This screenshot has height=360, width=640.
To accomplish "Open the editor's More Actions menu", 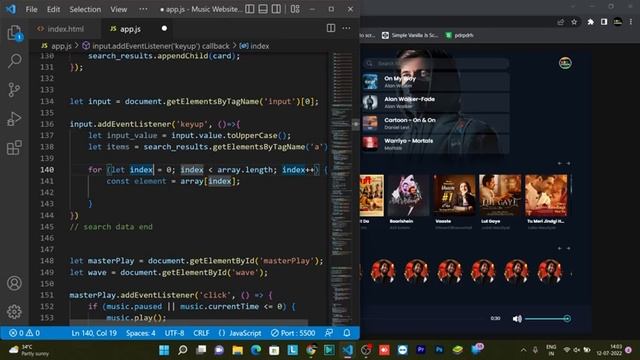I will [x=346, y=28].
